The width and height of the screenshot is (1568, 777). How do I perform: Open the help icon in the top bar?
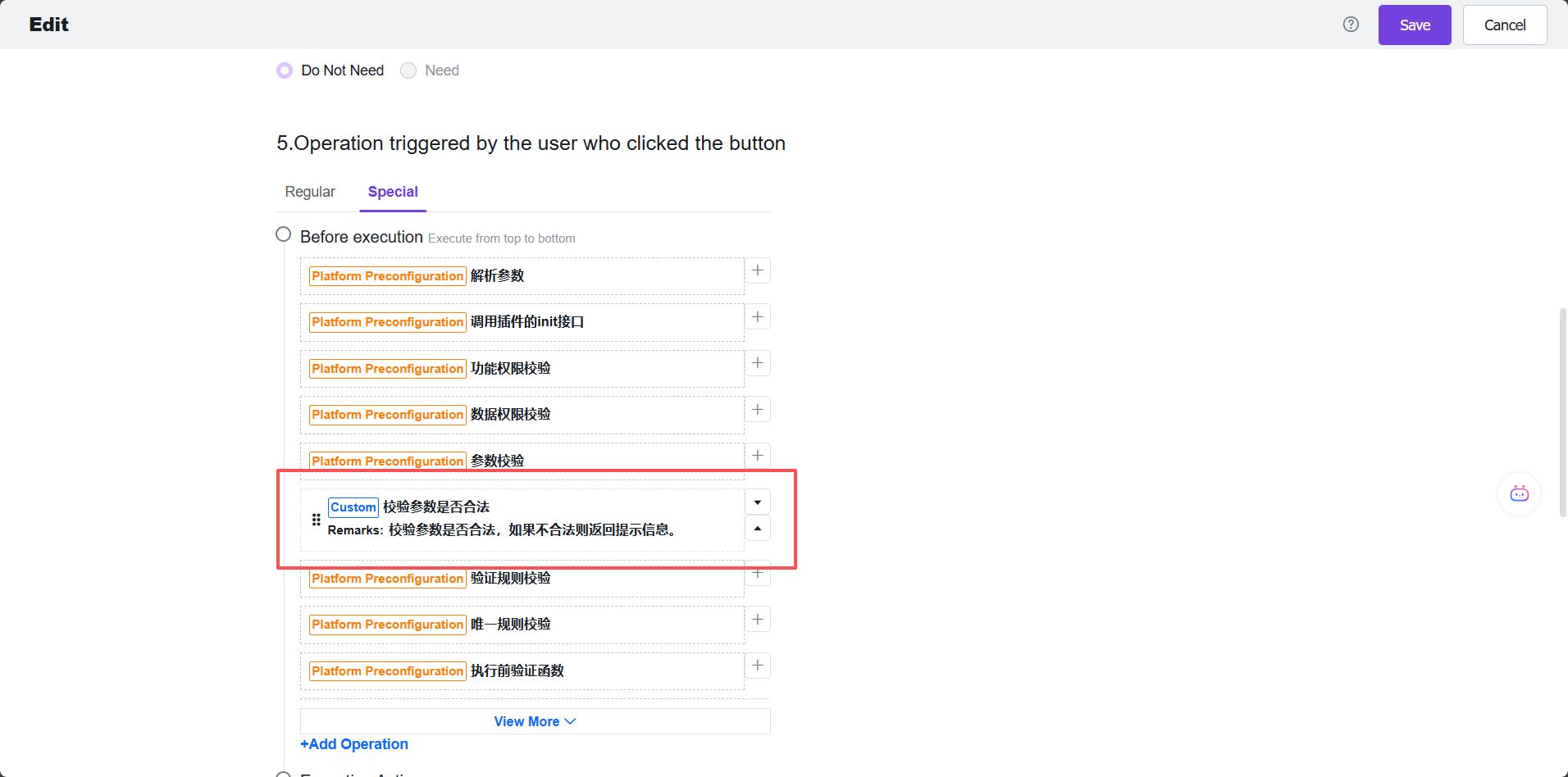point(1349,24)
